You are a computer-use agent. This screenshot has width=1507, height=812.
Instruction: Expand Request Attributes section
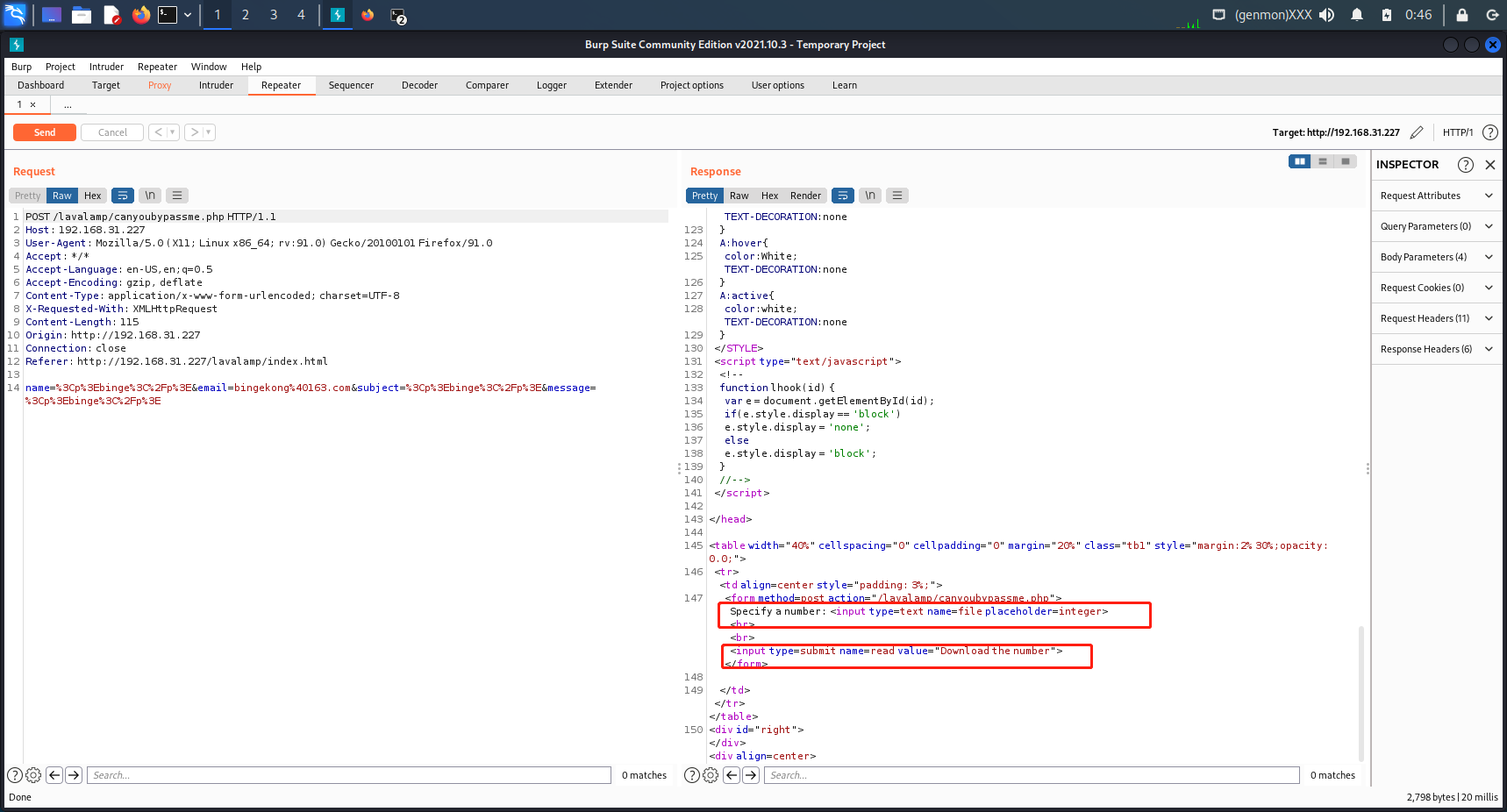coord(1437,196)
